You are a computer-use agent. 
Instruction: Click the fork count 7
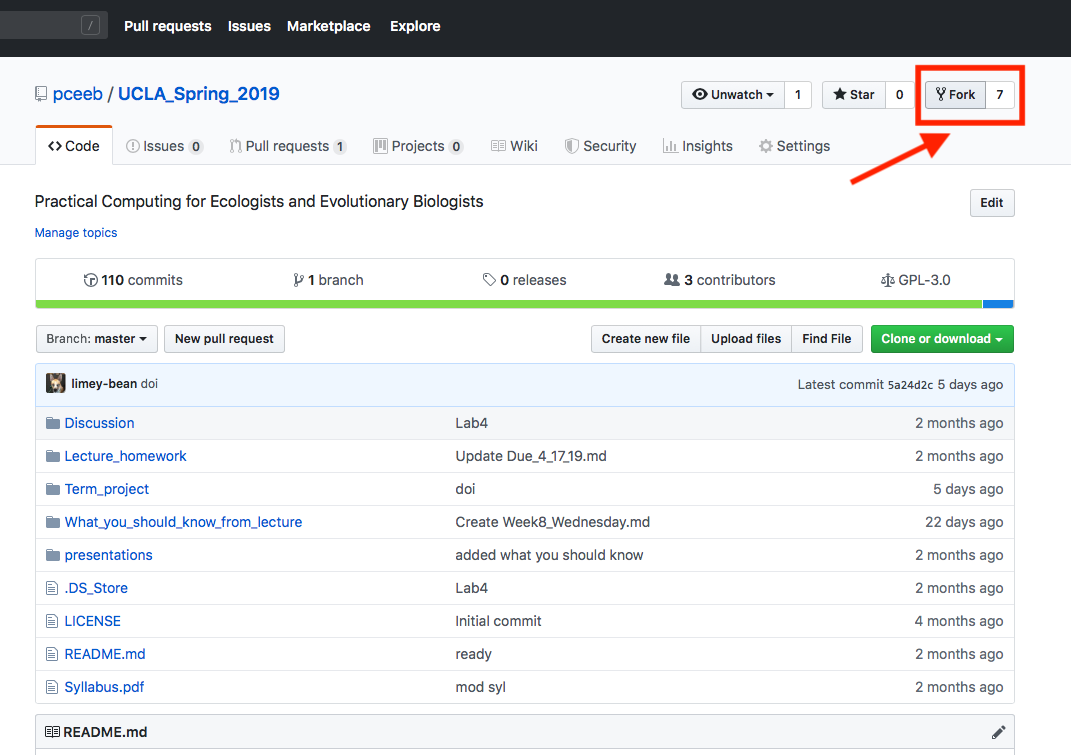pos(1000,95)
